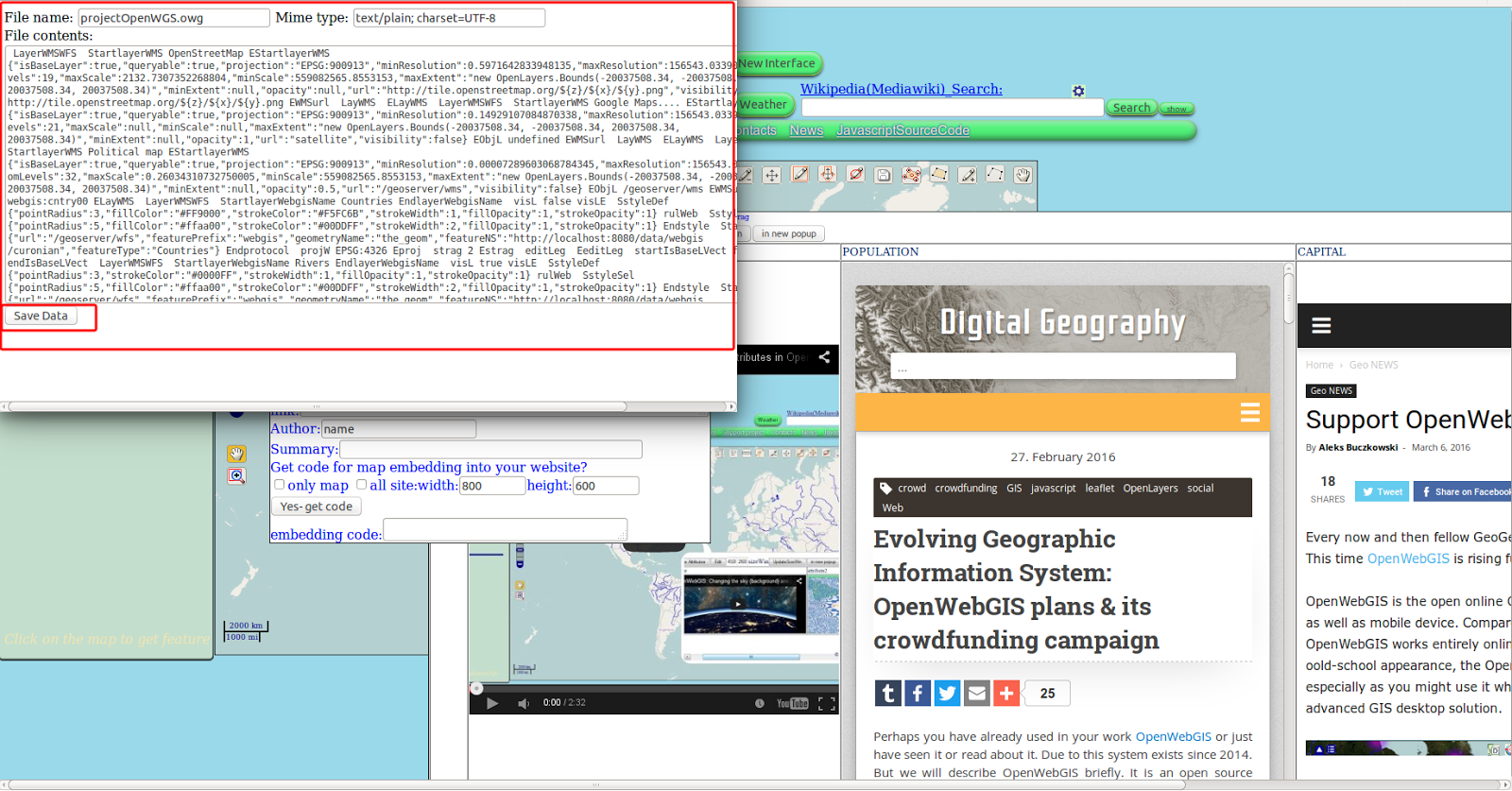Click the CAPITAL column header

click(1321, 251)
